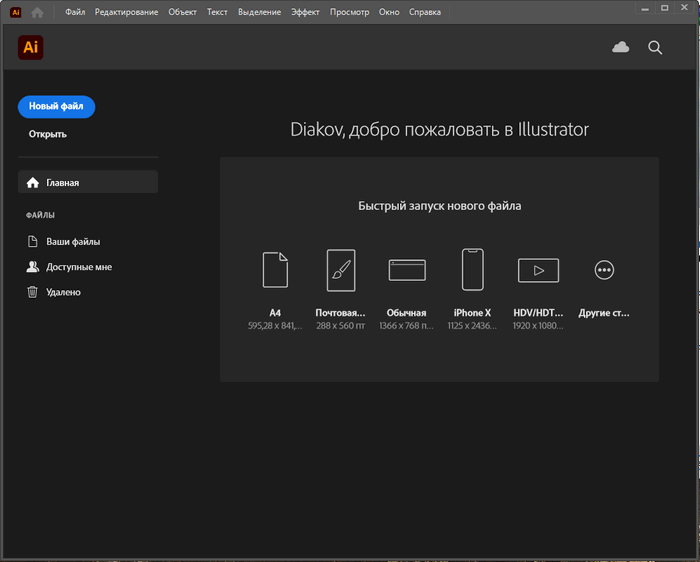Open the Текст menu
This screenshot has height=562, width=700.
pos(217,12)
